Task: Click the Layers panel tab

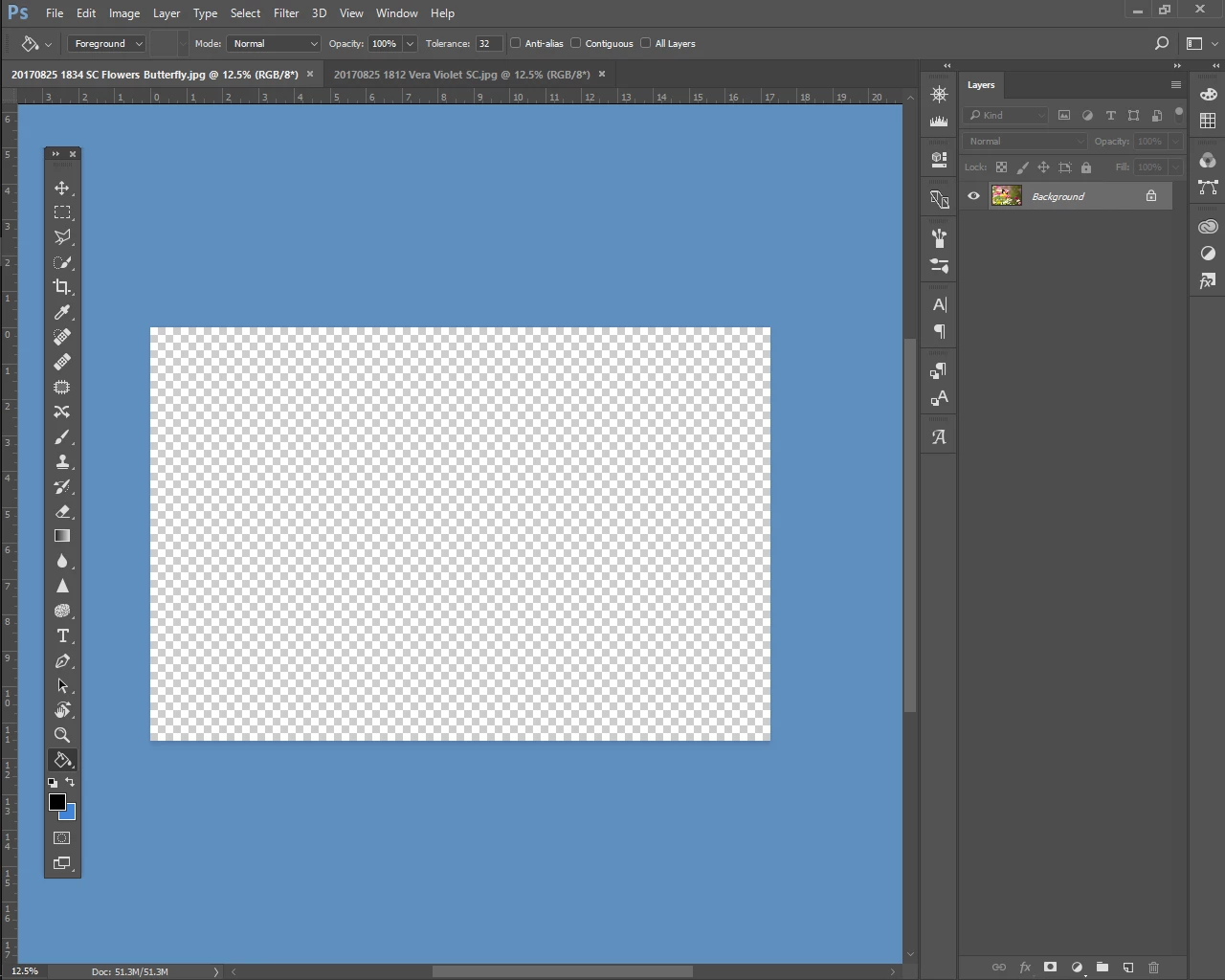Action: (981, 84)
